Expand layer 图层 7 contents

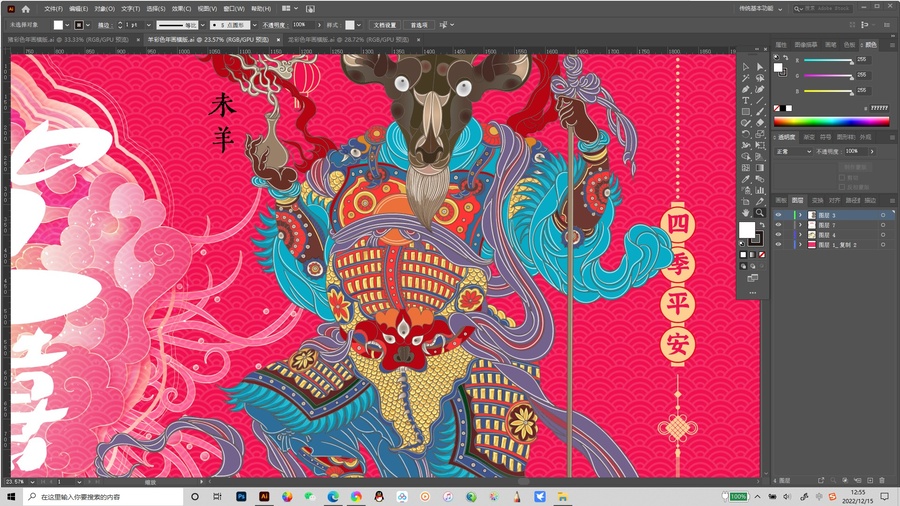pyautogui.click(x=800, y=225)
